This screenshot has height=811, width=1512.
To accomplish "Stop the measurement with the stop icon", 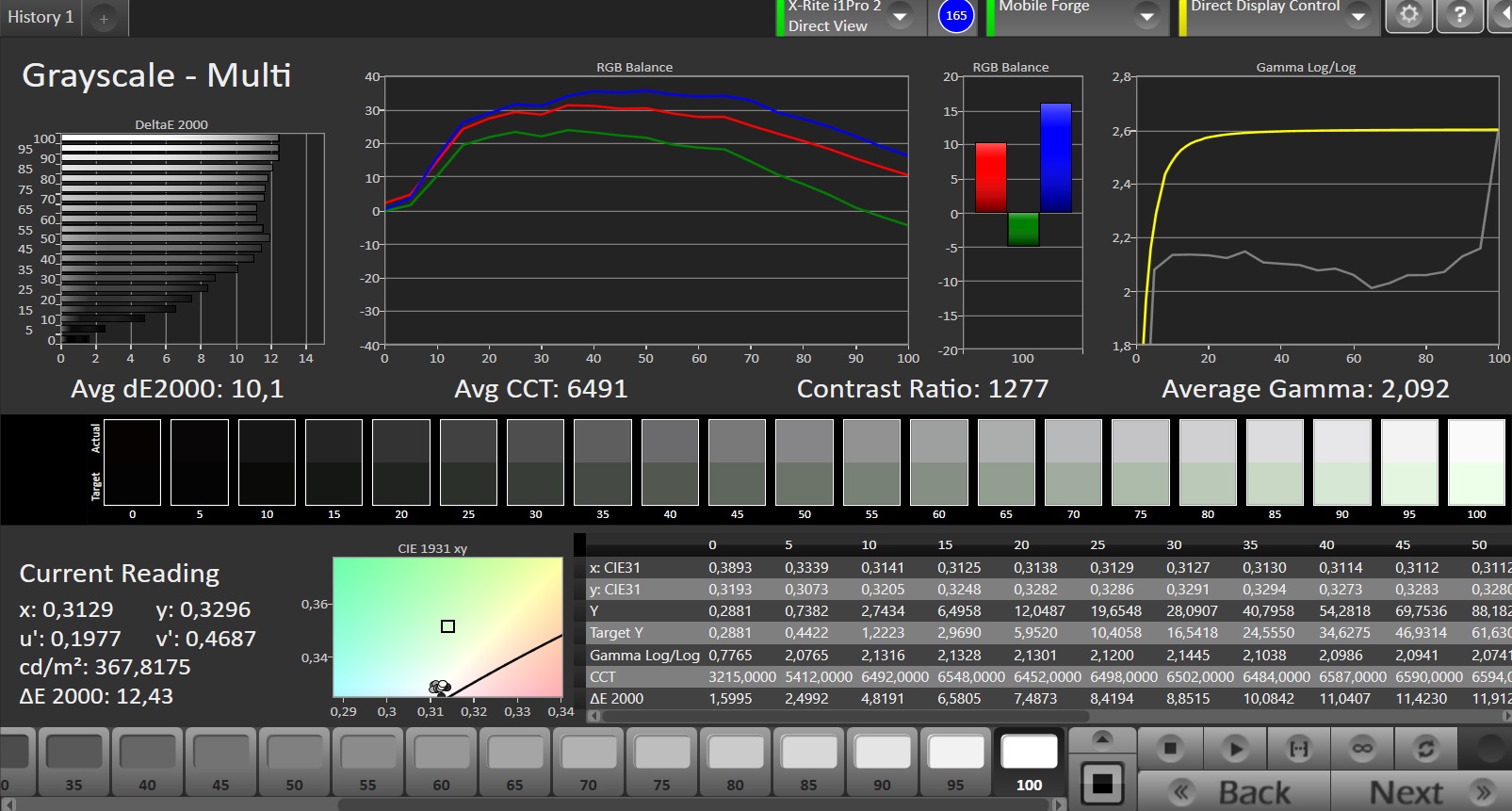I will [1170, 749].
